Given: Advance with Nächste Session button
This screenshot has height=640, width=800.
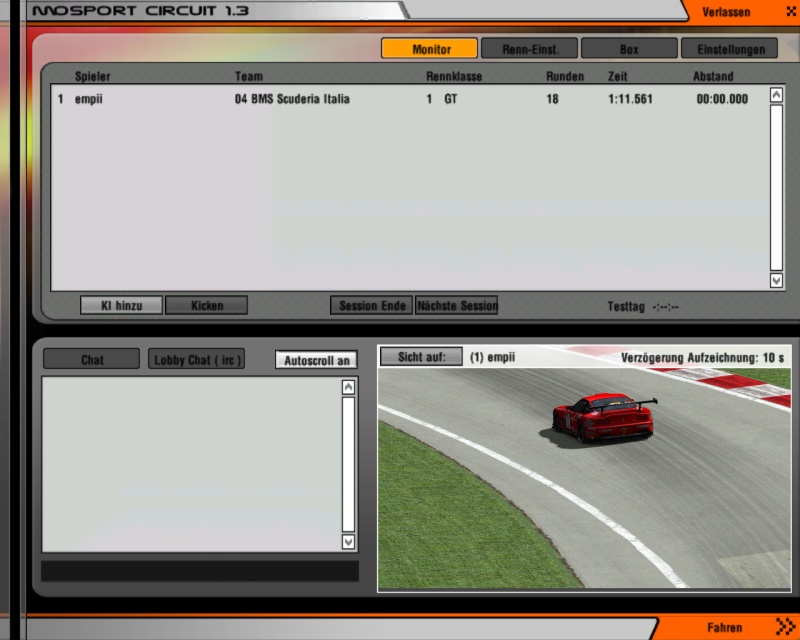Looking at the screenshot, I should (457, 305).
